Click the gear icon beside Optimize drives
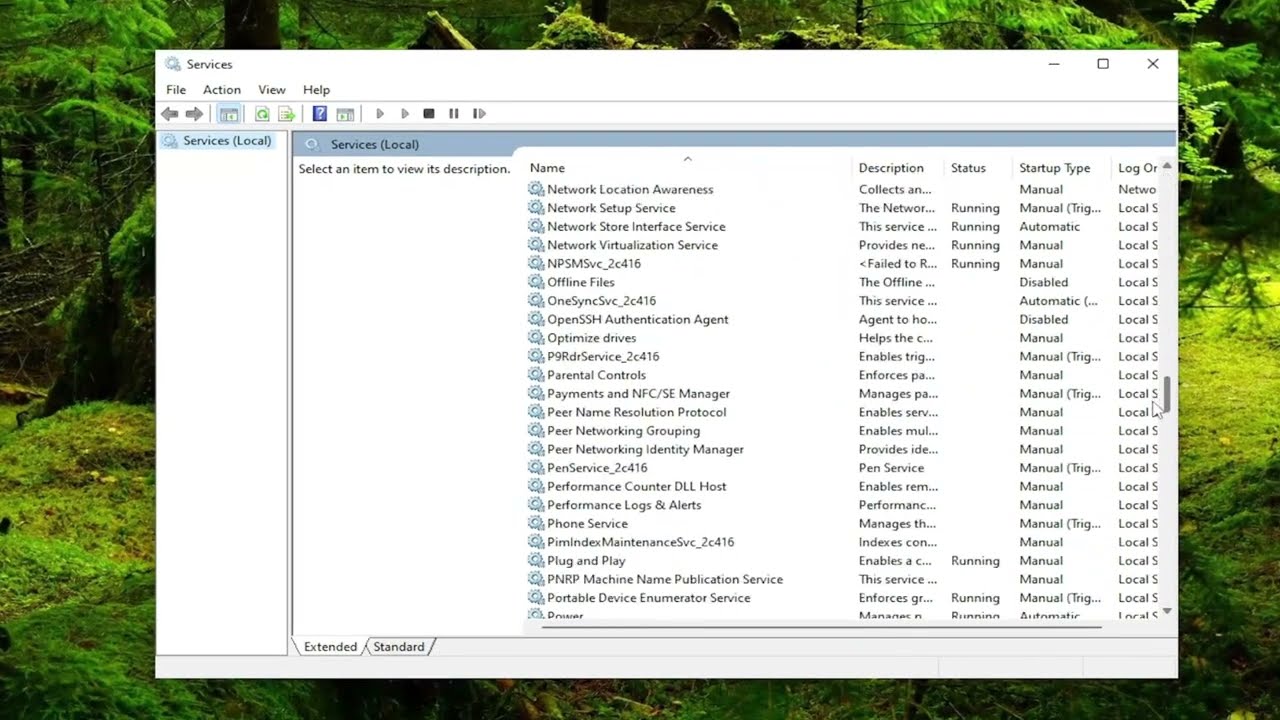The width and height of the screenshot is (1280, 720). pyautogui.click(x=536, y=338)
